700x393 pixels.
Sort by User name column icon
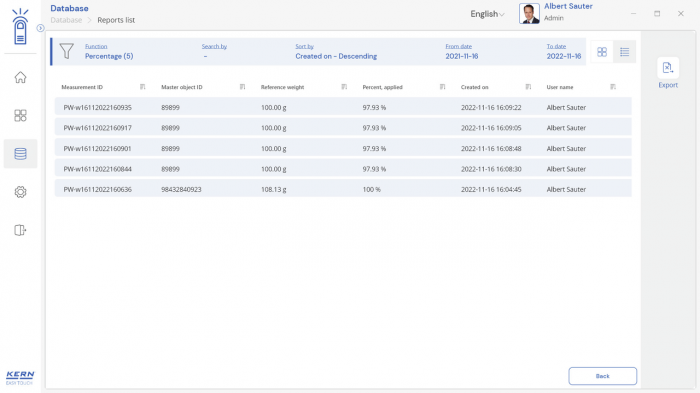point(613,87)
